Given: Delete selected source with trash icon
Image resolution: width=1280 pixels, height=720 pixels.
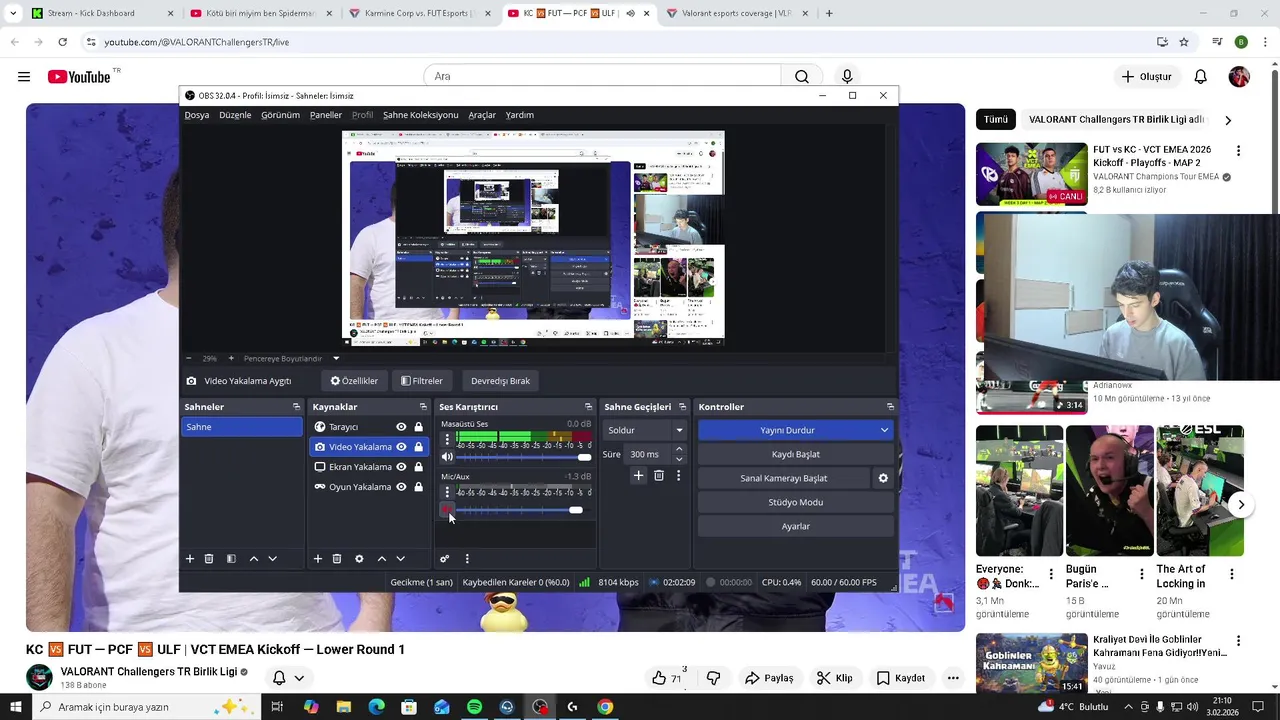Looking at the screenshot, I should [337, 559].
